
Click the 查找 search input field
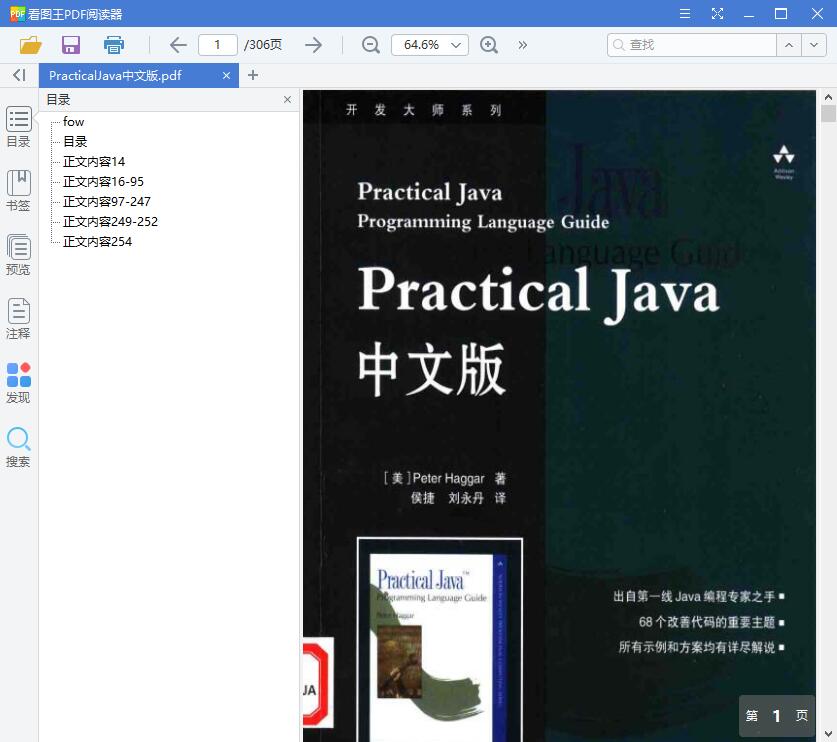pyautogui.click(x=692, y=45)
